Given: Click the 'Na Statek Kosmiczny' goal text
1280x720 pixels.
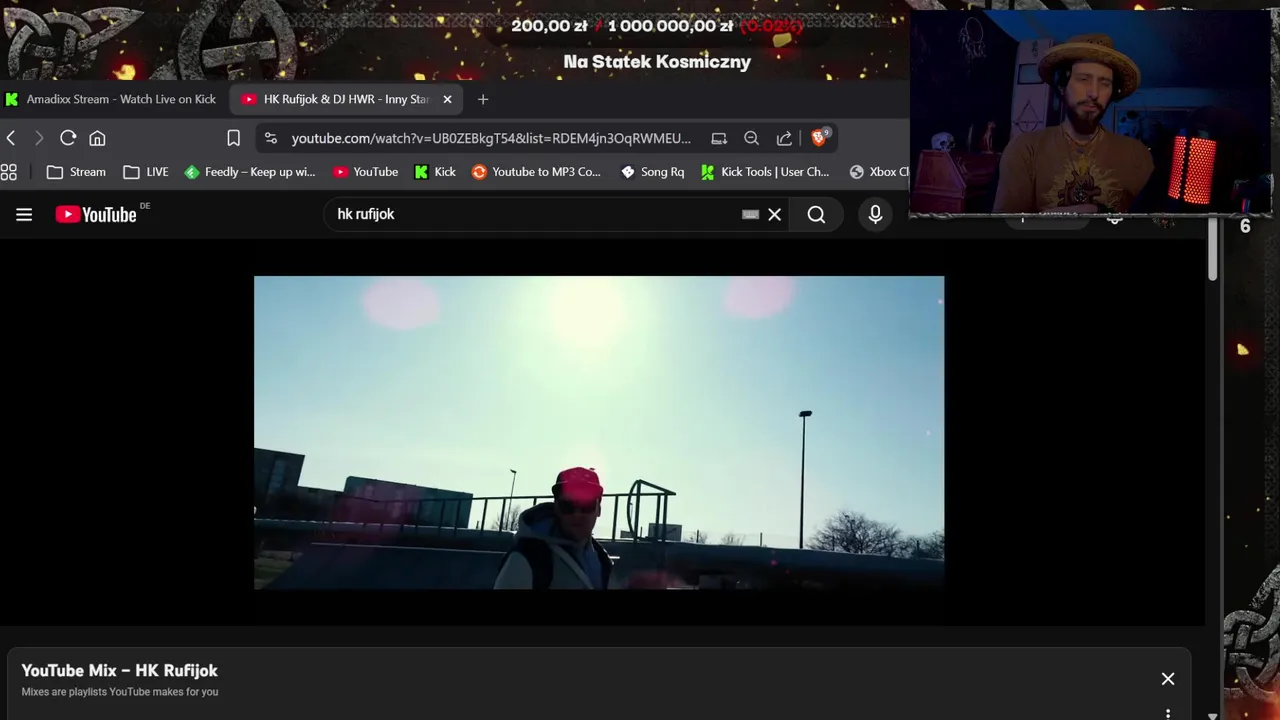Looking at the screenshot, I should click(657, 62).
